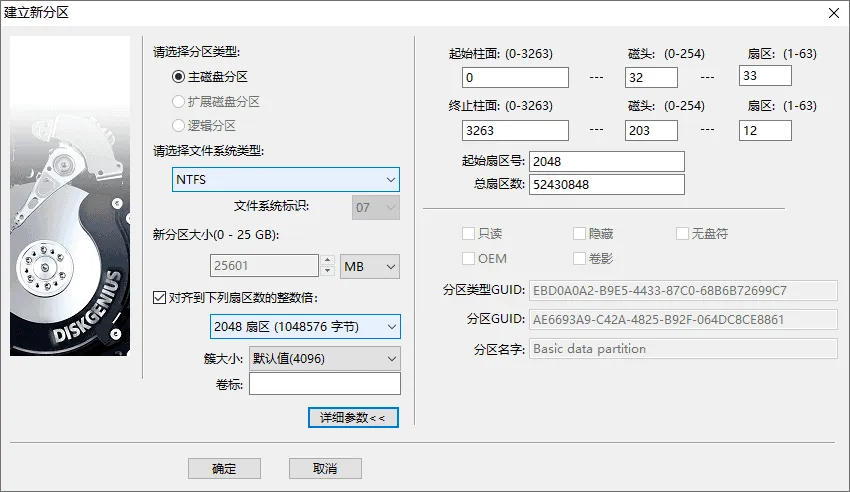Click the start 磁头 field with 32
850x492 pixels.
tap(651, 77)
